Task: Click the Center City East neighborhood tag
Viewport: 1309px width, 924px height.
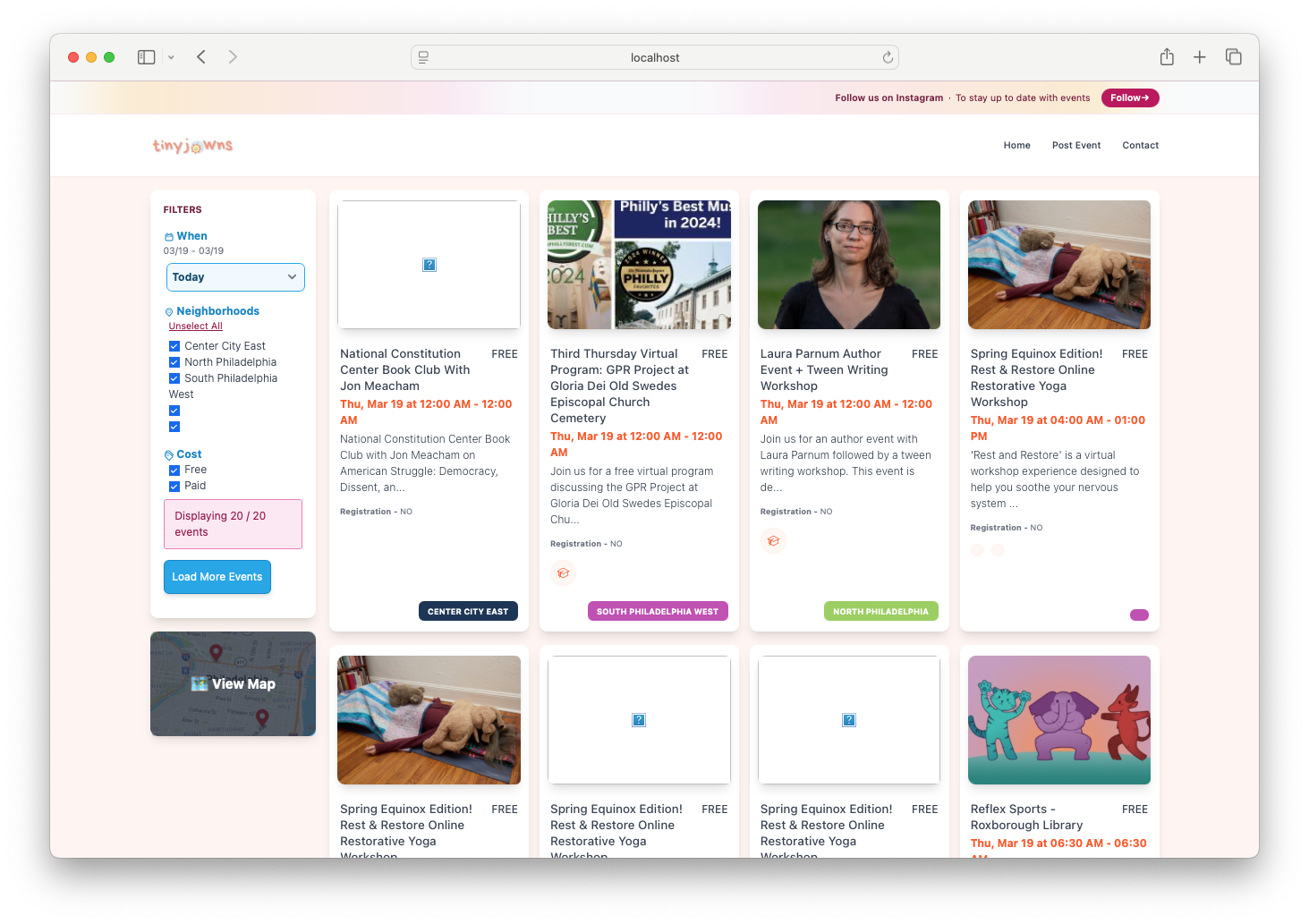Action: (x=468, y=612)
